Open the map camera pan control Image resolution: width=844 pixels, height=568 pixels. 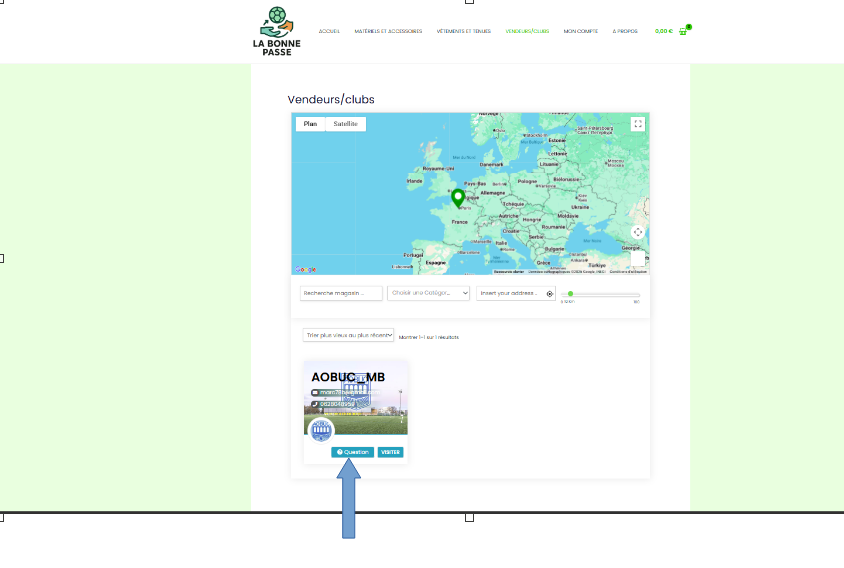638,232
